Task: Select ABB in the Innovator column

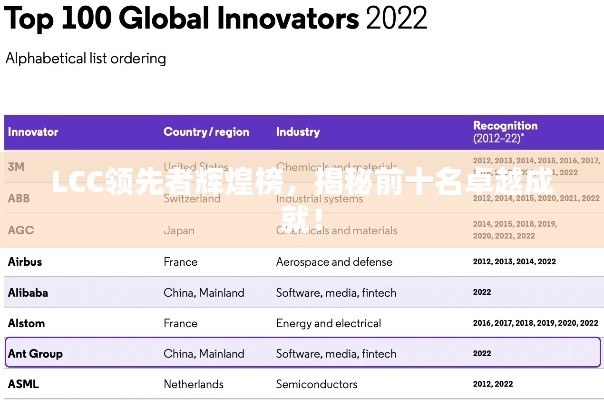Action: coord(19,198)
